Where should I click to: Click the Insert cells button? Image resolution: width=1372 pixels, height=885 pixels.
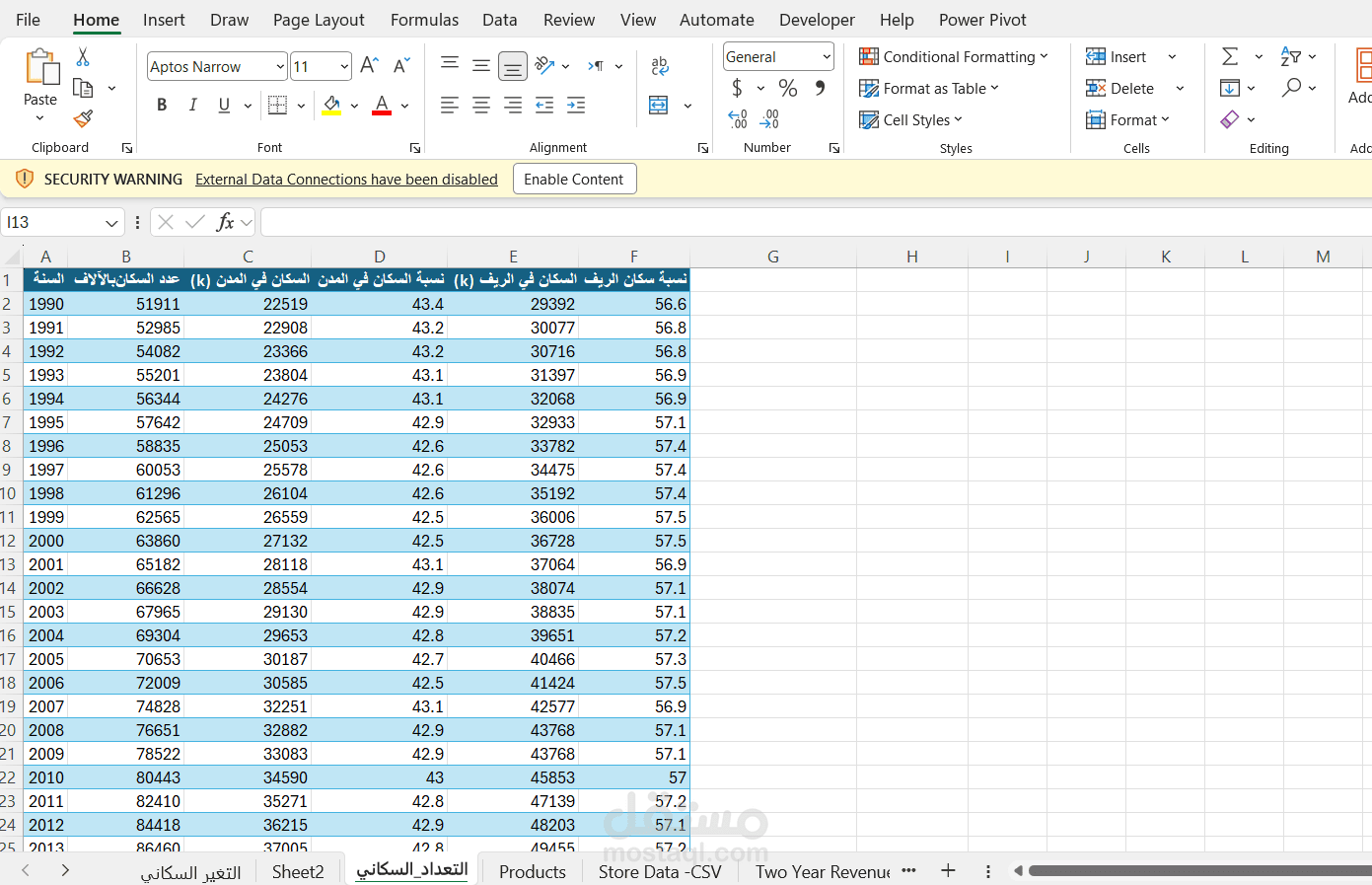[x=1117, y=56]
